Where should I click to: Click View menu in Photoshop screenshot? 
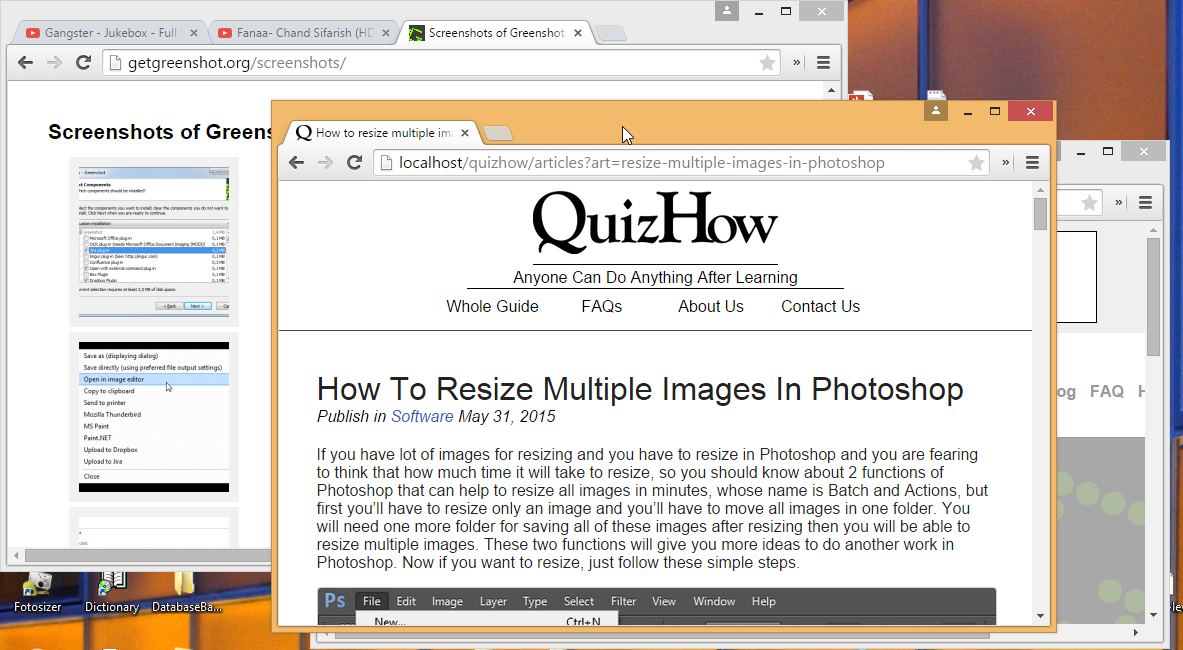(664, 601)
